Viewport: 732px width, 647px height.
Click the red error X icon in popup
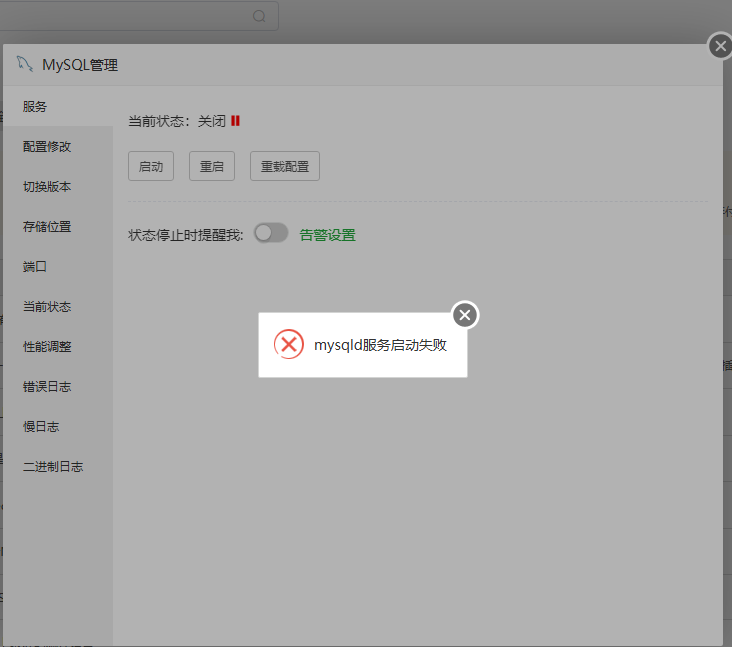(x=289, y=345)
